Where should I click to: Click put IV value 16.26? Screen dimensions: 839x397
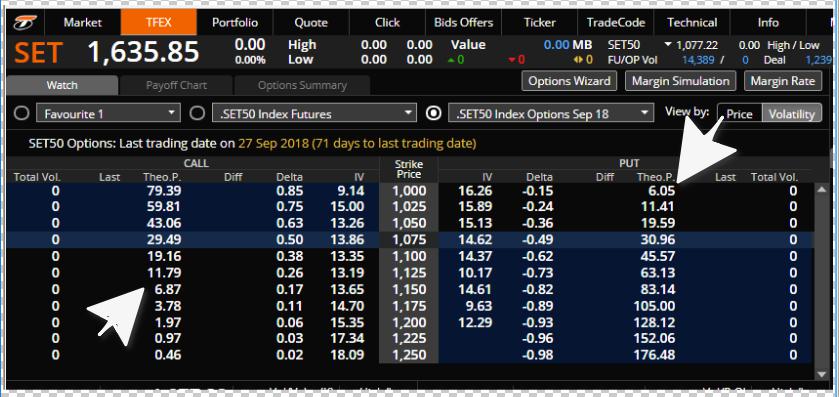475,190
